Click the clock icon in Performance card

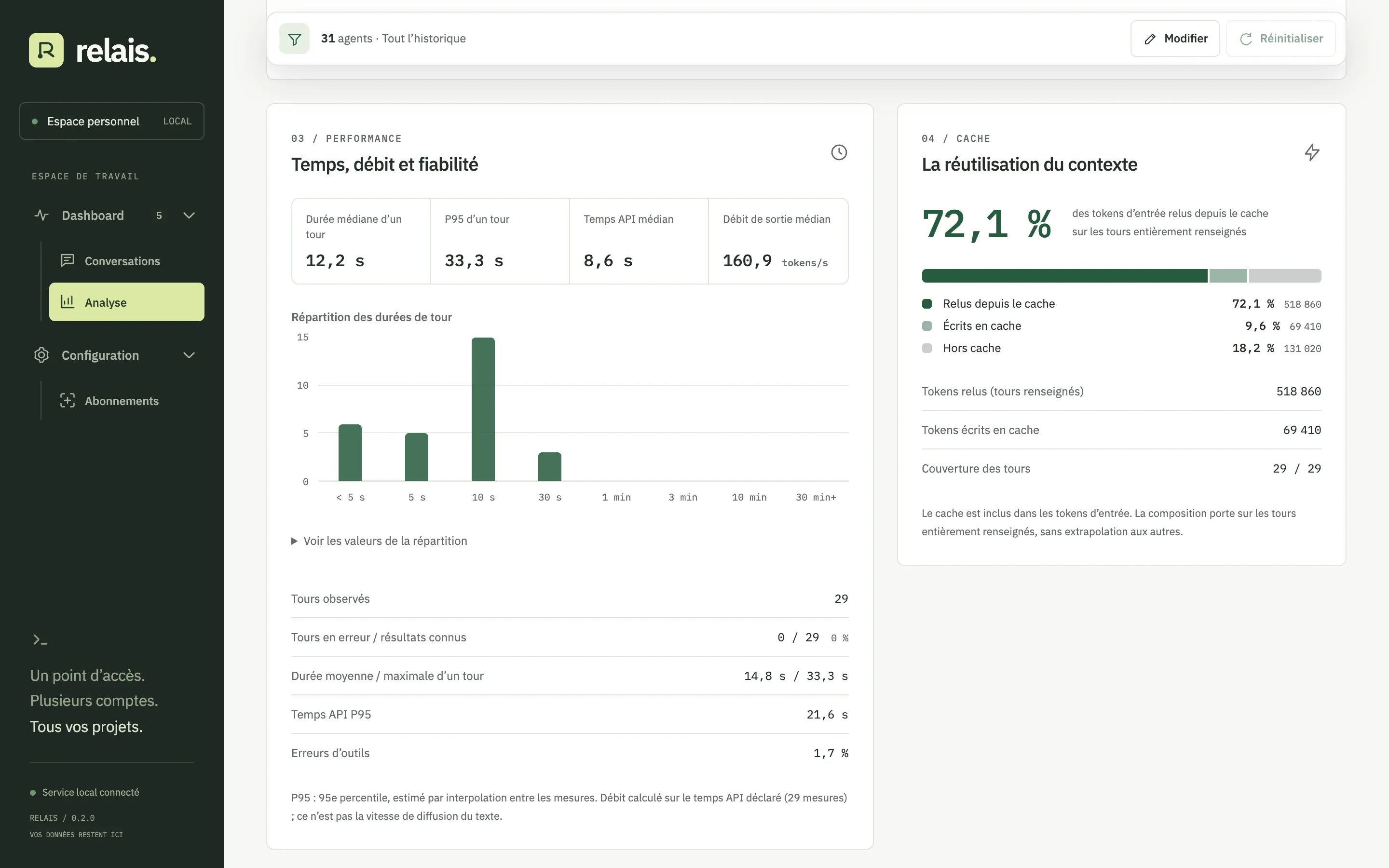pos(839,152)
